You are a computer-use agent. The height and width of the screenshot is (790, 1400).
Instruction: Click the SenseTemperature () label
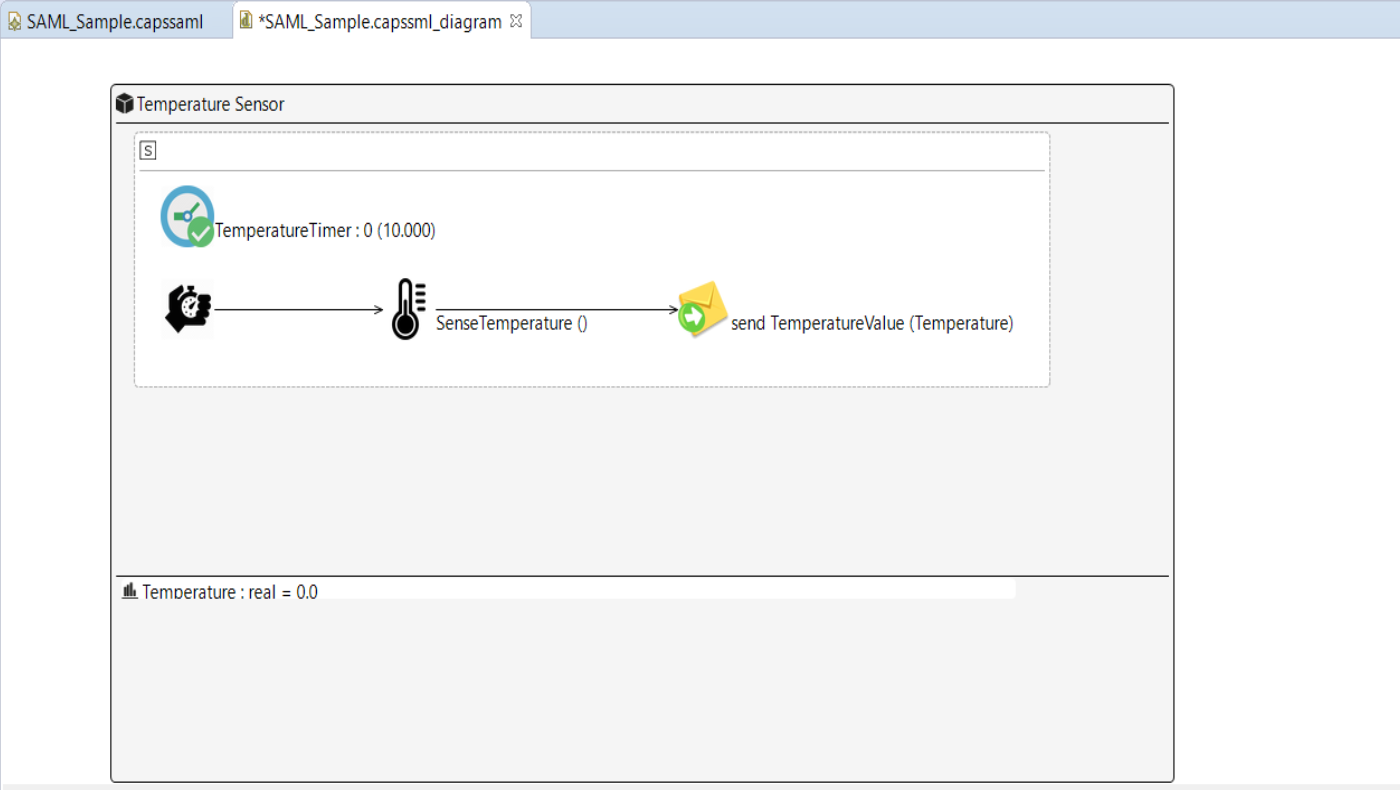511,324
